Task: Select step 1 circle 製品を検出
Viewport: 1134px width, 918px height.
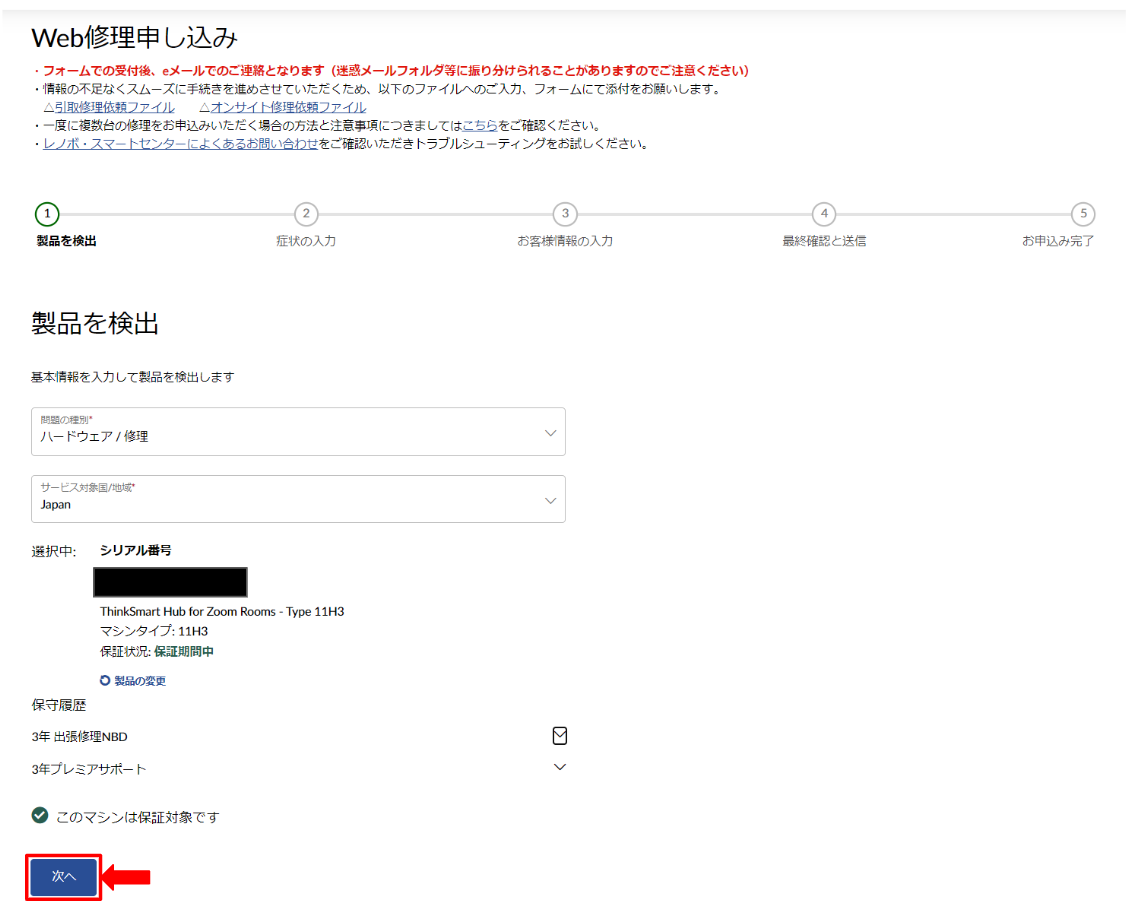Action: [x=47, y=214]
